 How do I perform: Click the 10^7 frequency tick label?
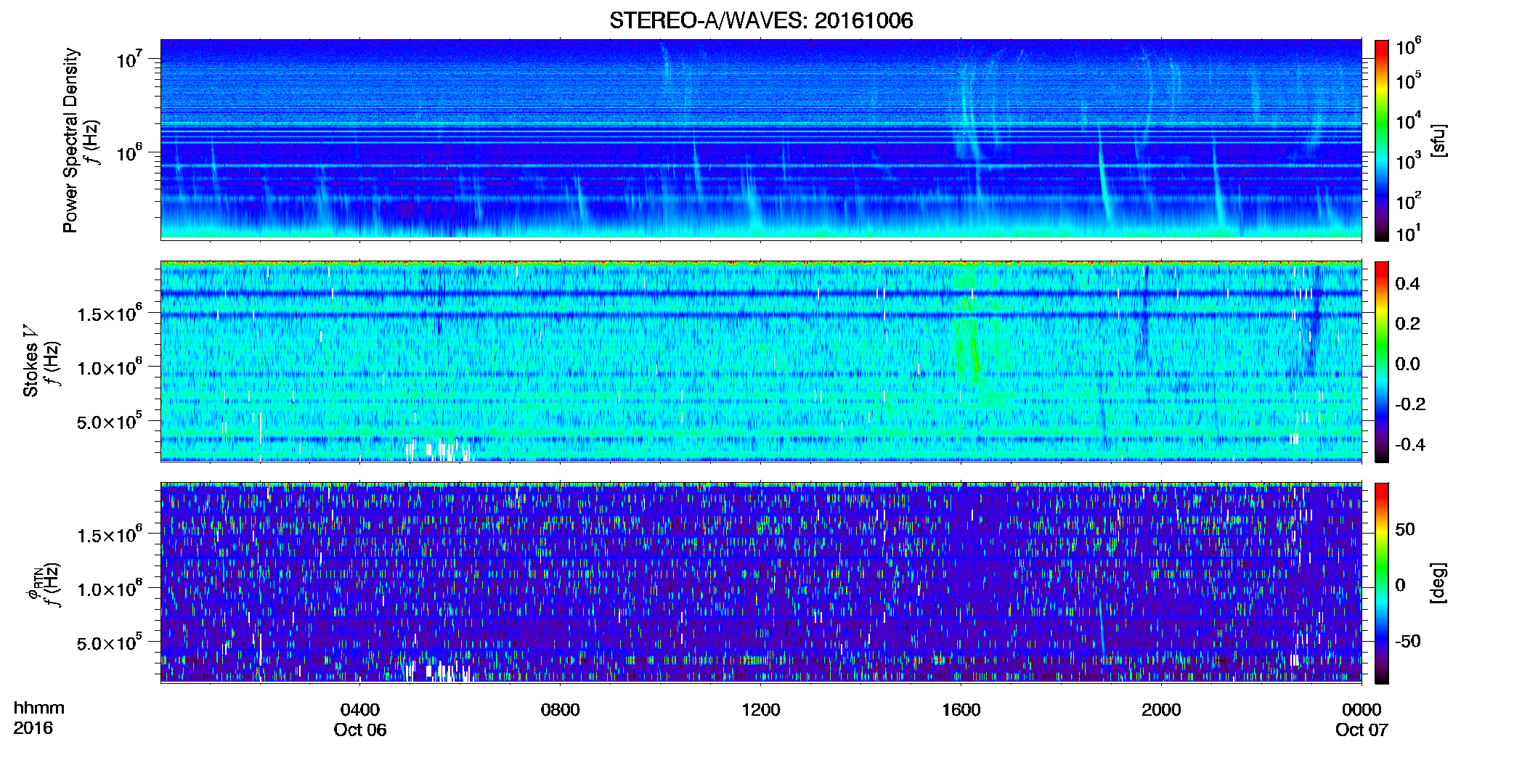point(129,59)
